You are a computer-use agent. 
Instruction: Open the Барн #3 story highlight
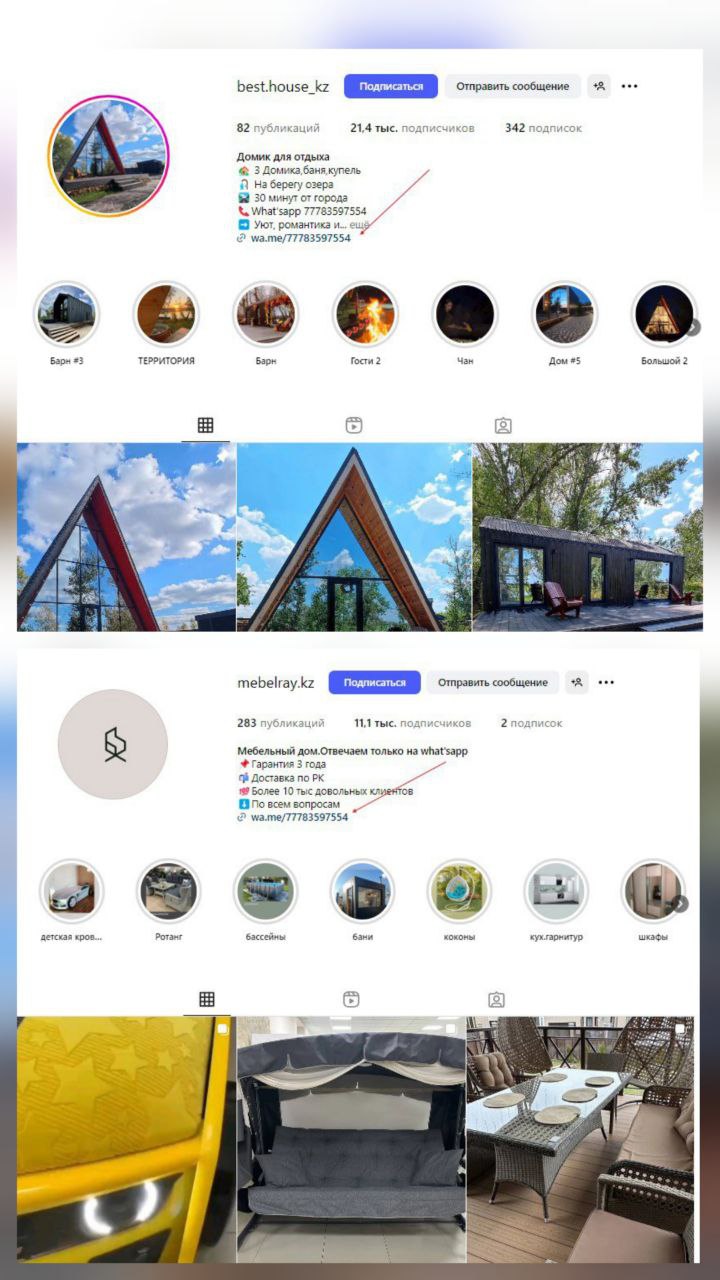click(x=66, y=314)
